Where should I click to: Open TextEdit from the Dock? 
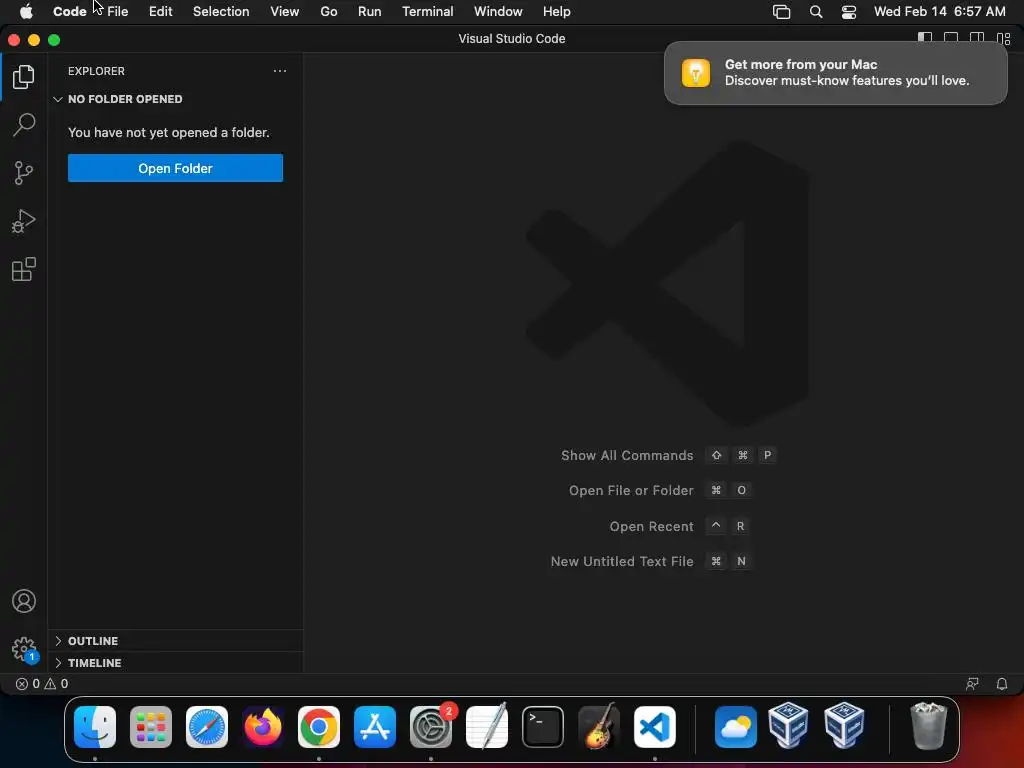[487, 727]
